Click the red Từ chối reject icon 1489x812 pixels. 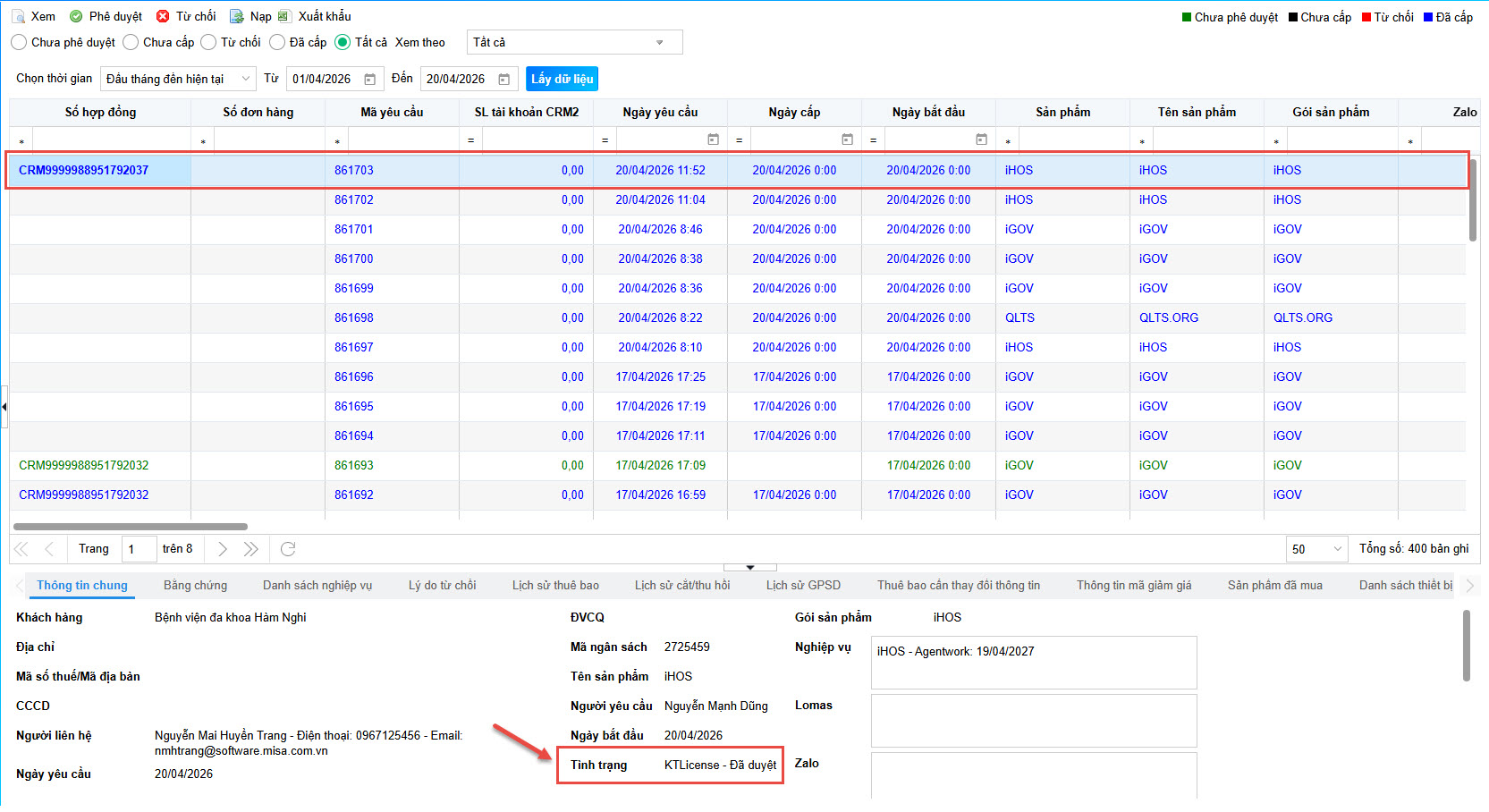[x=163, y=17]
